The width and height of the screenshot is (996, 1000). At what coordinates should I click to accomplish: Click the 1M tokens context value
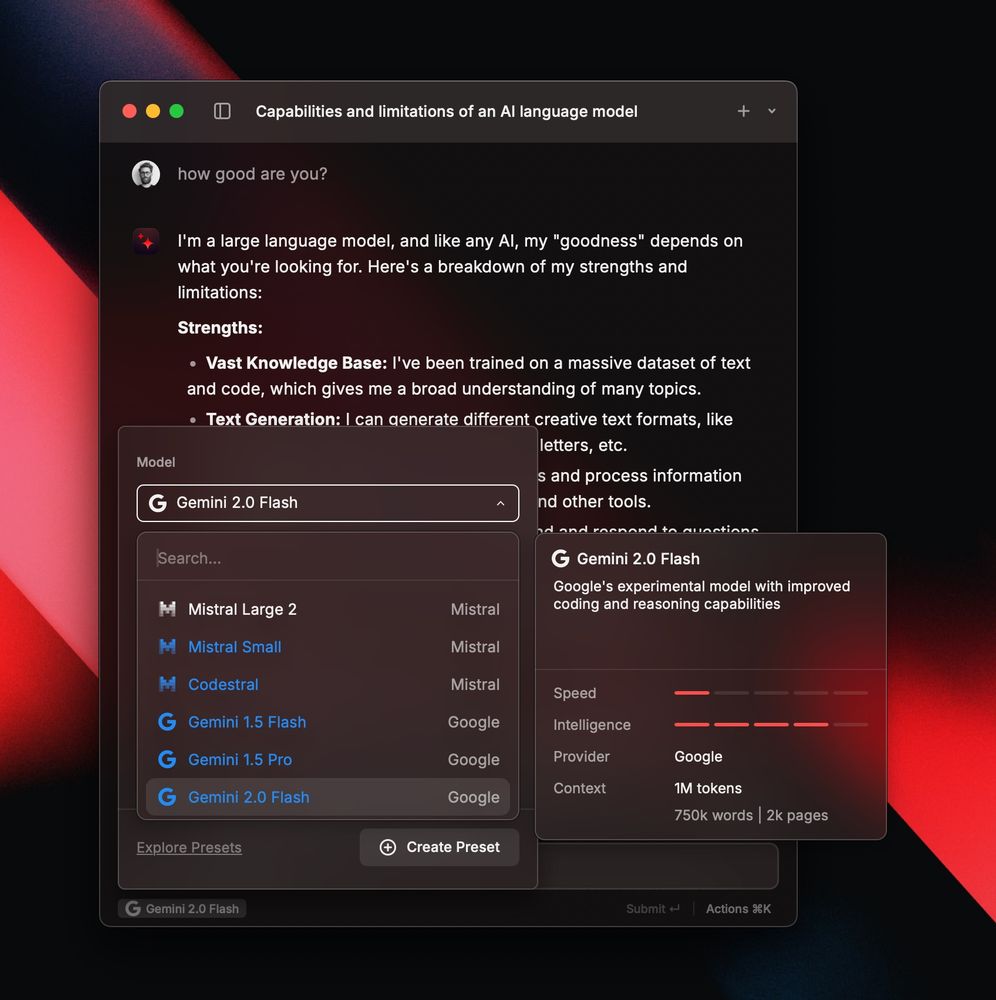pyautogui.click(x=708, y=789)
